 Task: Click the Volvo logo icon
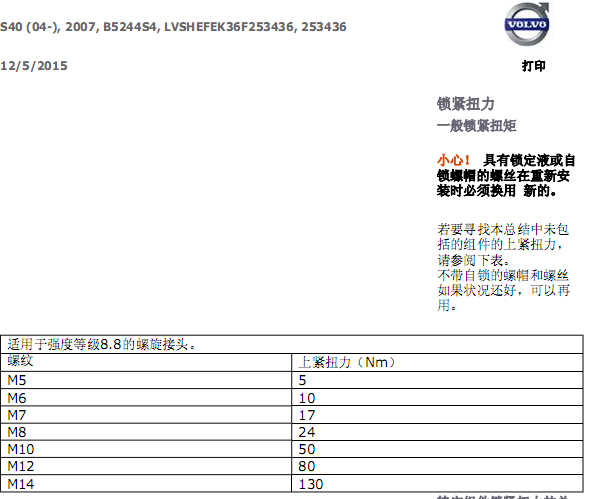click(527, 24)
